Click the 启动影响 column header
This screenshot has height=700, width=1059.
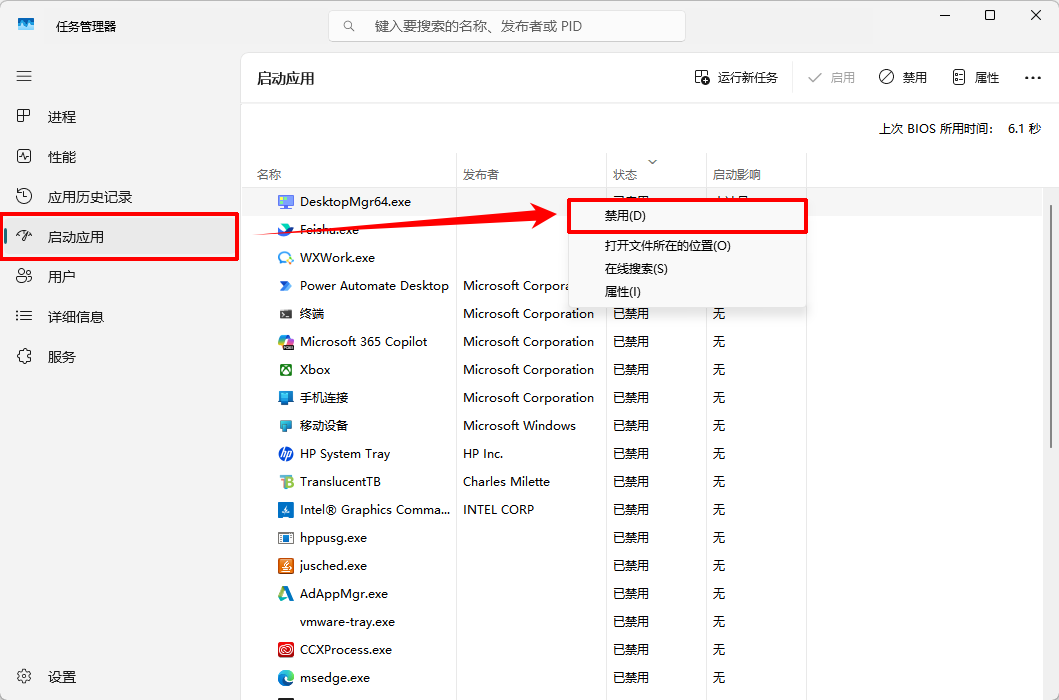[737, 175]
